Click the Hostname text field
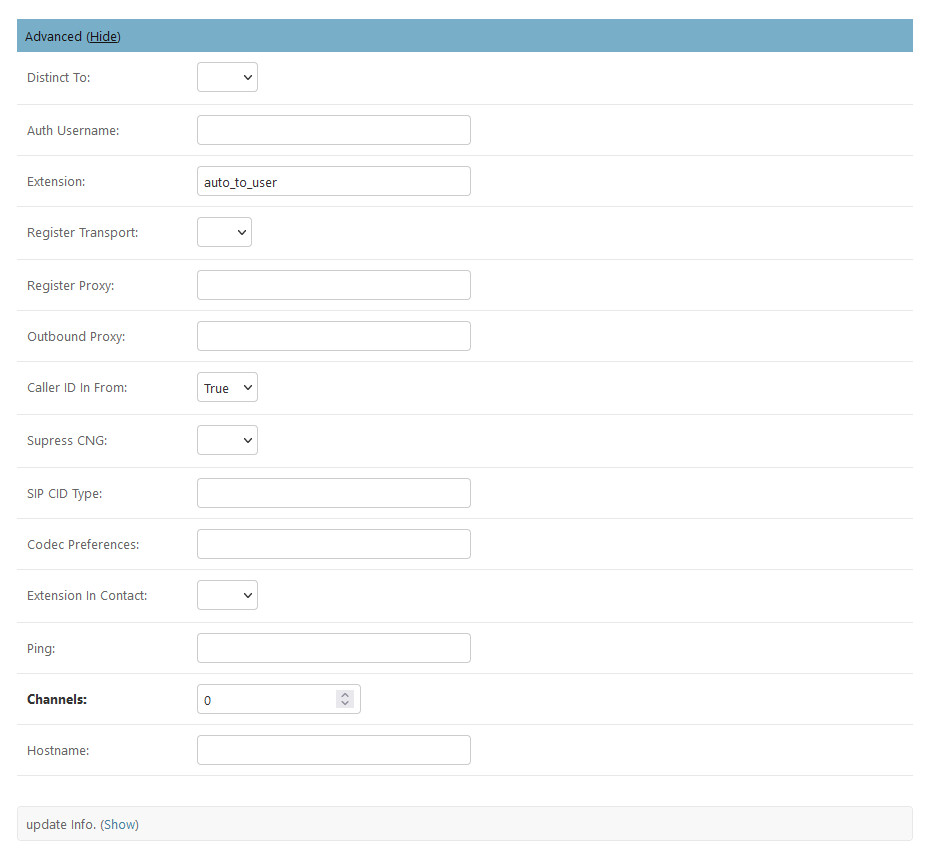Screen dimensions: 933x862 333,750
